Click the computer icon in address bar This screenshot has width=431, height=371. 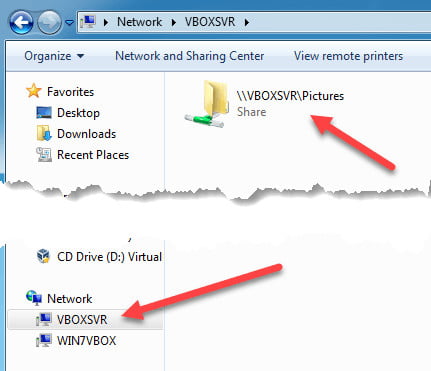(88, 22)
